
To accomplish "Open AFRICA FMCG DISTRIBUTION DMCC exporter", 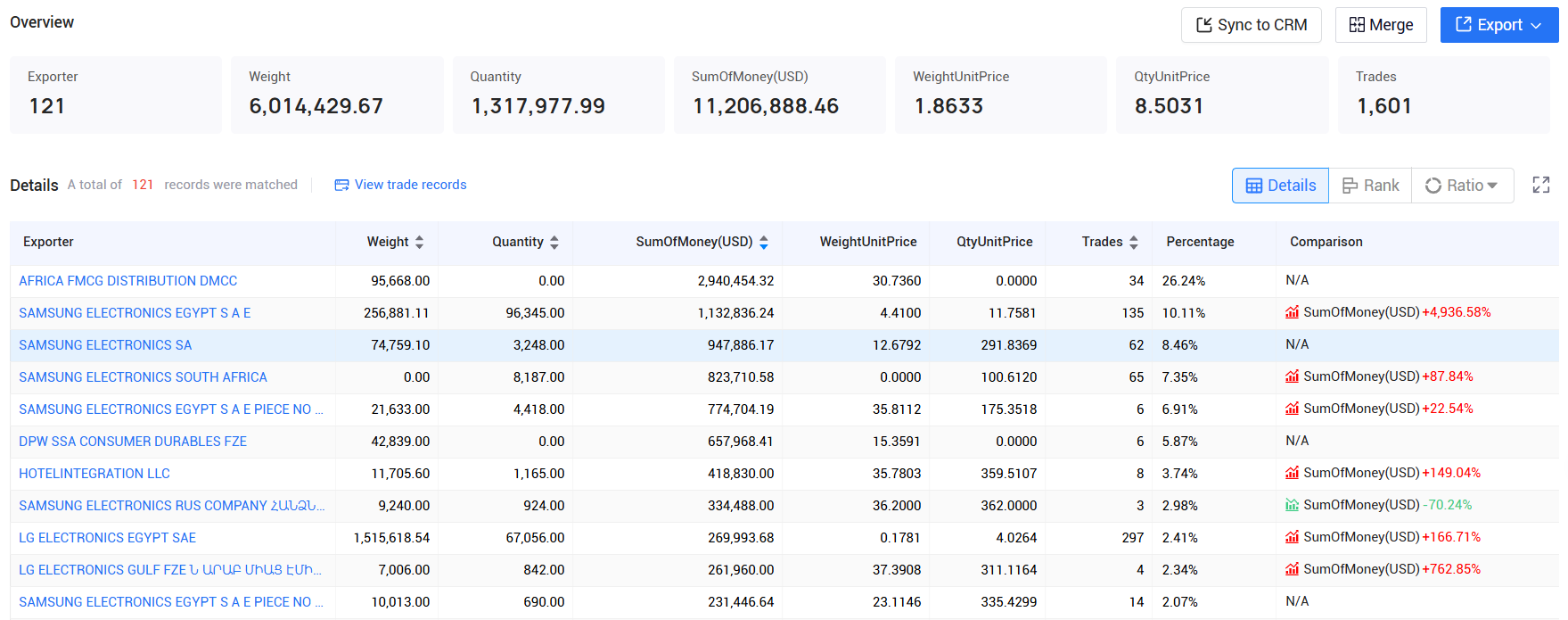I will click(128, 281).
